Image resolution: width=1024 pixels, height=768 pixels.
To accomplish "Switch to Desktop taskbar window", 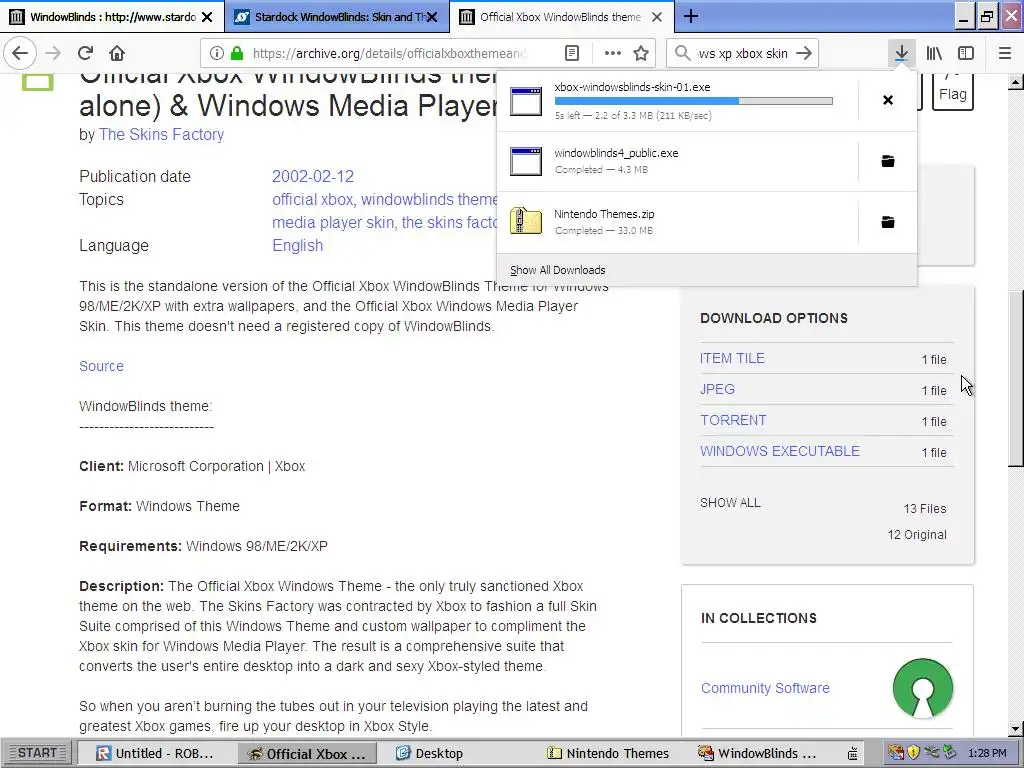I will tap(430, 753).
